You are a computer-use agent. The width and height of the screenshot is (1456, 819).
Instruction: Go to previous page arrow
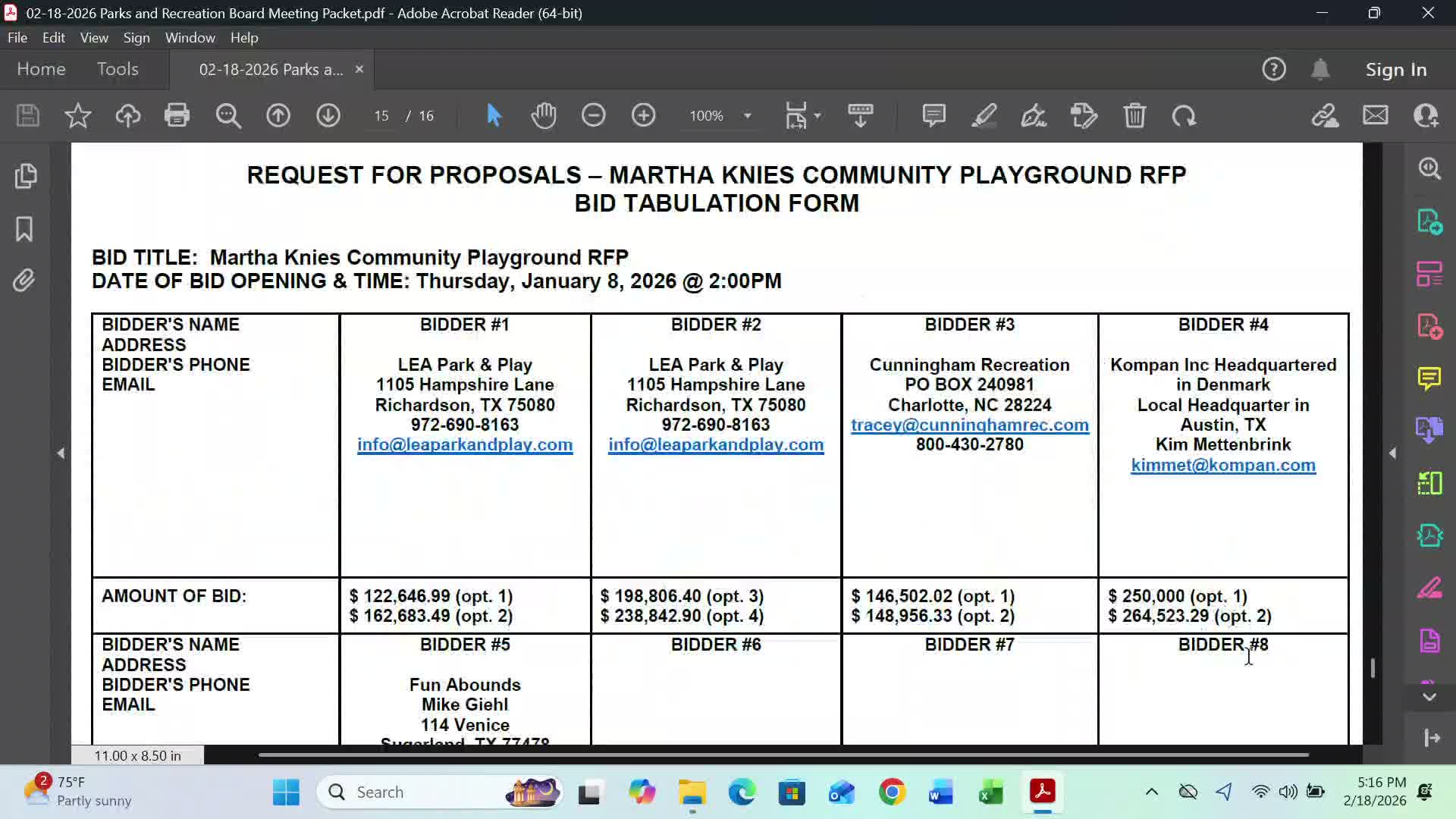pos(278,115)
